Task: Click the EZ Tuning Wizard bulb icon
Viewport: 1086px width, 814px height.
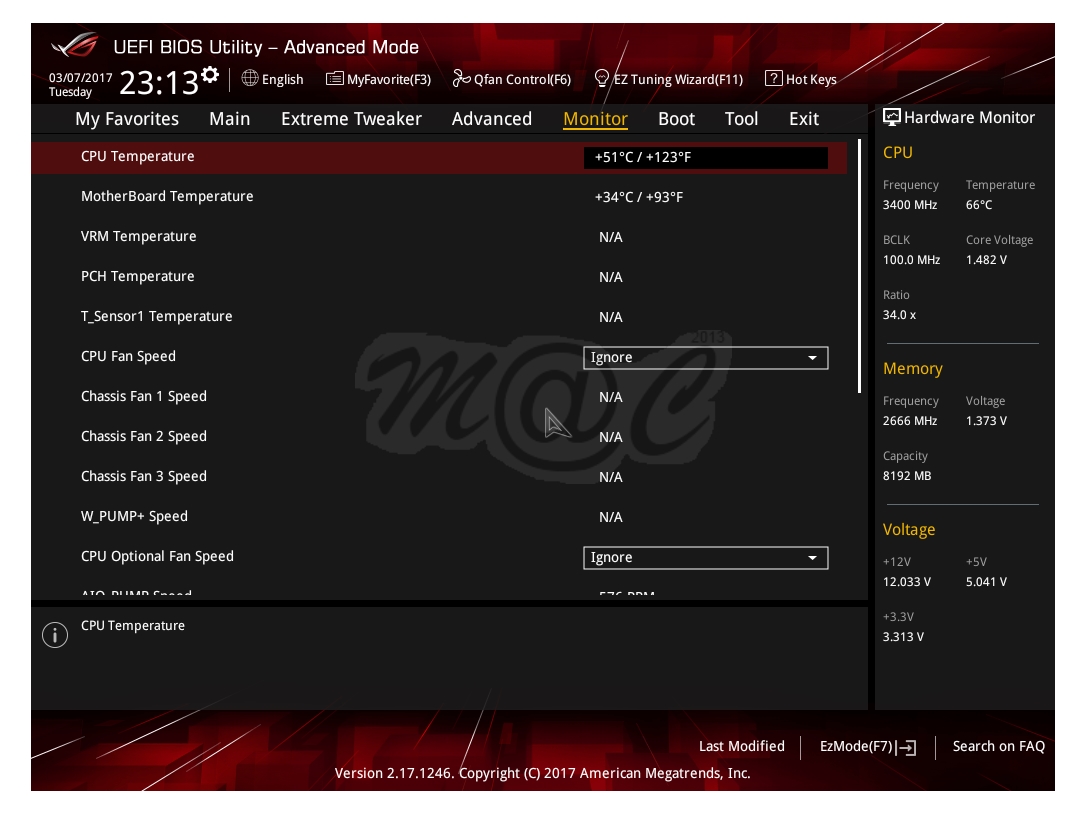Action: [602, 78]
